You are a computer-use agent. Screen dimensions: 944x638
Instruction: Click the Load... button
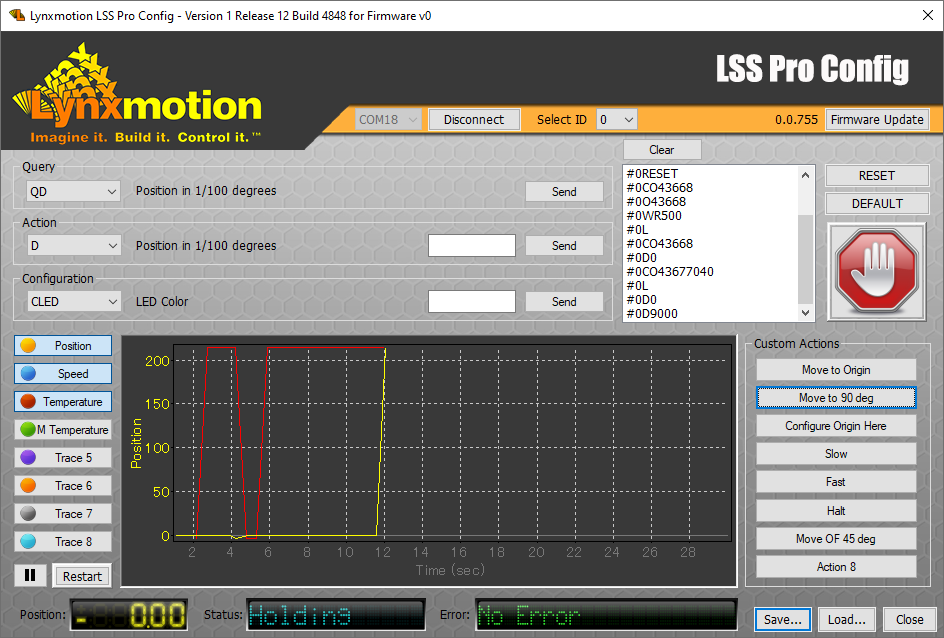846,619
